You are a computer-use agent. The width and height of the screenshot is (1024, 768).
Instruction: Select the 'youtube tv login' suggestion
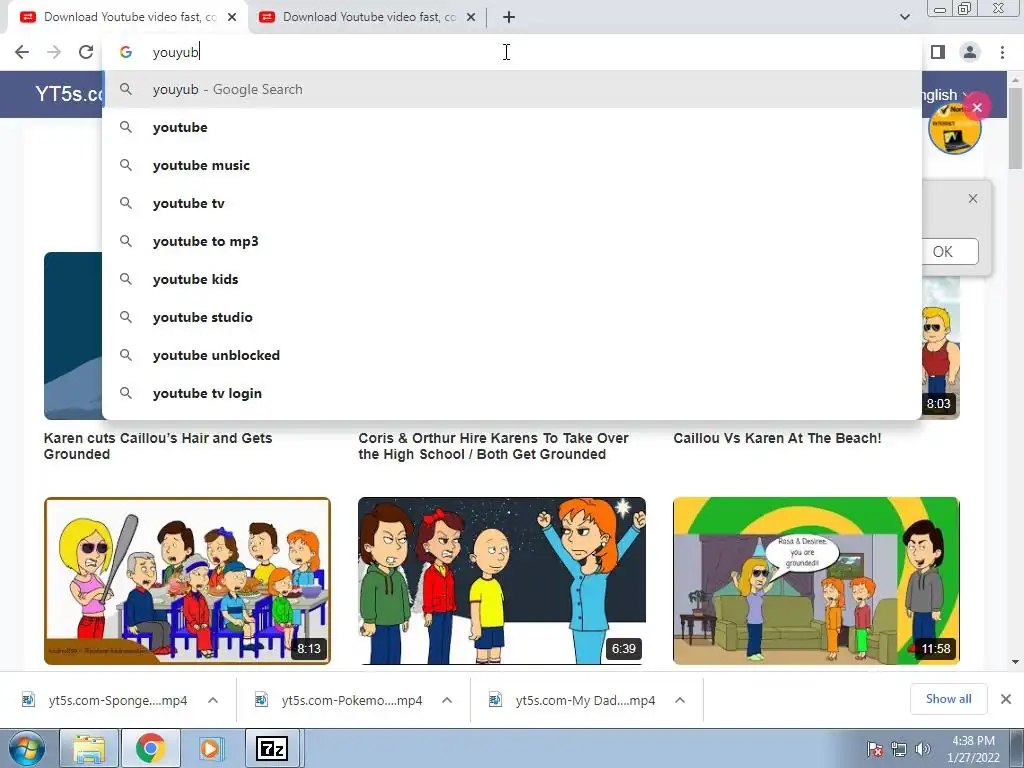click(x=511, y=393)
